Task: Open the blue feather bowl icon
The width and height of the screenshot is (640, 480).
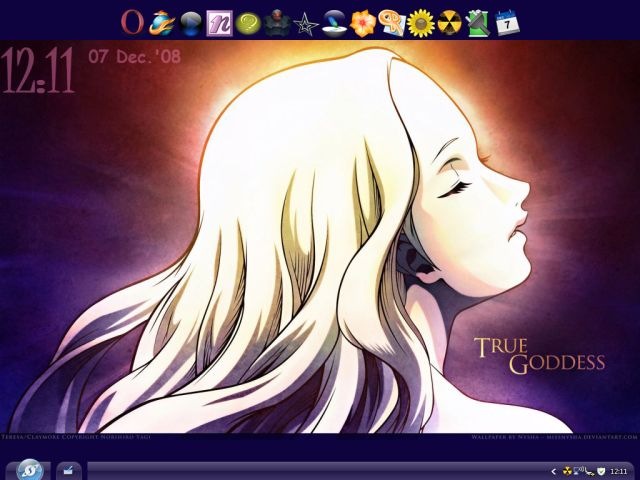Action: coord(334,24)
